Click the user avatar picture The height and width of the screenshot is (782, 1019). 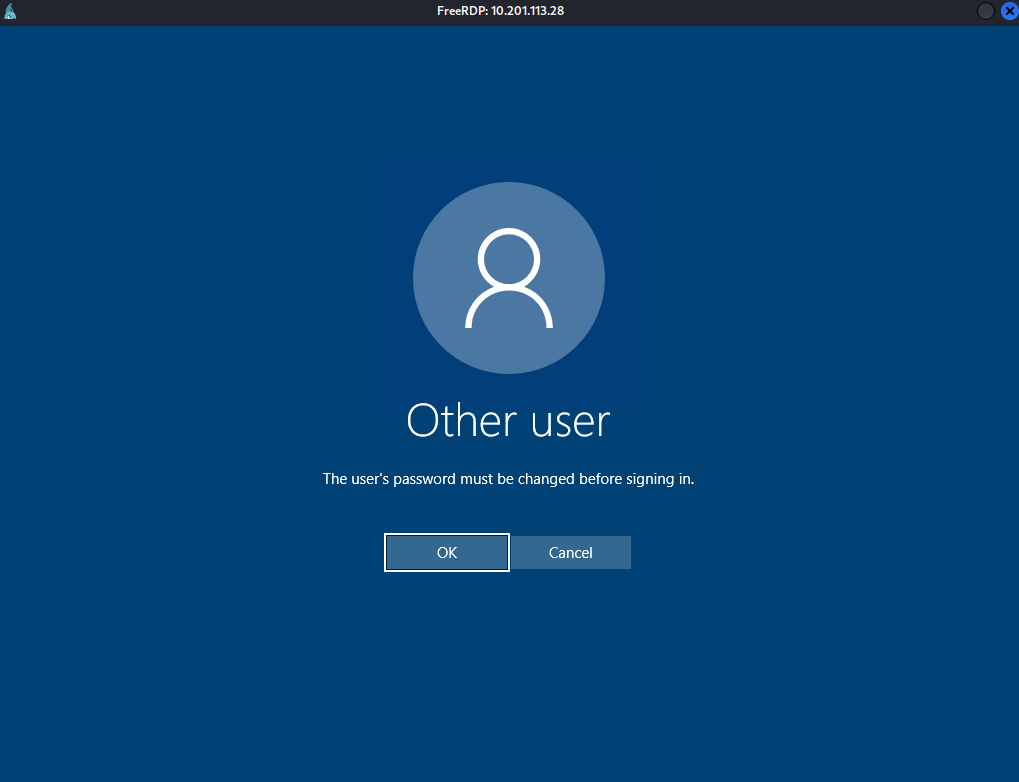509,278
